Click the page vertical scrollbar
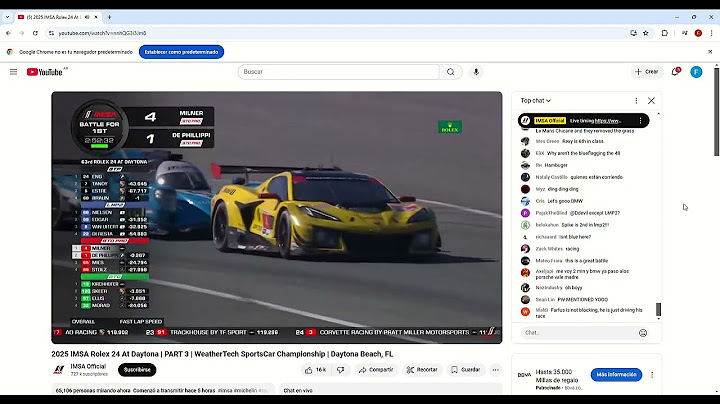Viewport: 720px width, 404px height. [716, 112]
